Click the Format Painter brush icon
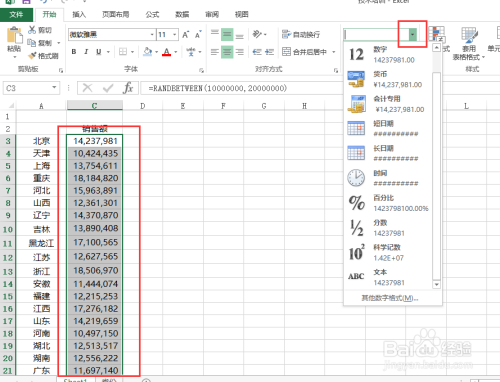Screen dimensions: 500x382 pos(32,55)
